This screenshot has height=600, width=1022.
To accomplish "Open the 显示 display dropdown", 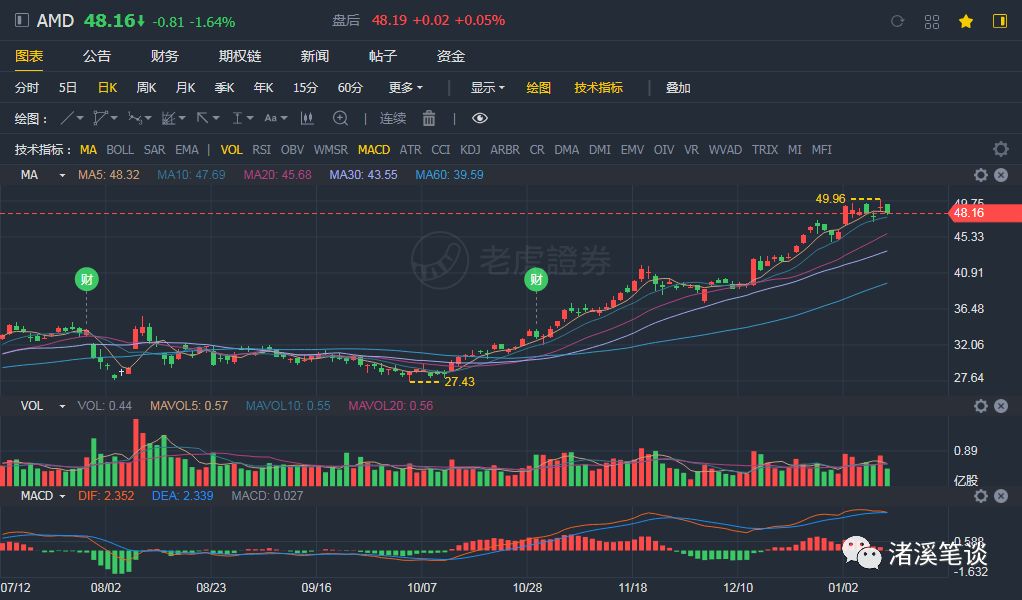I will tap(488, 87).
